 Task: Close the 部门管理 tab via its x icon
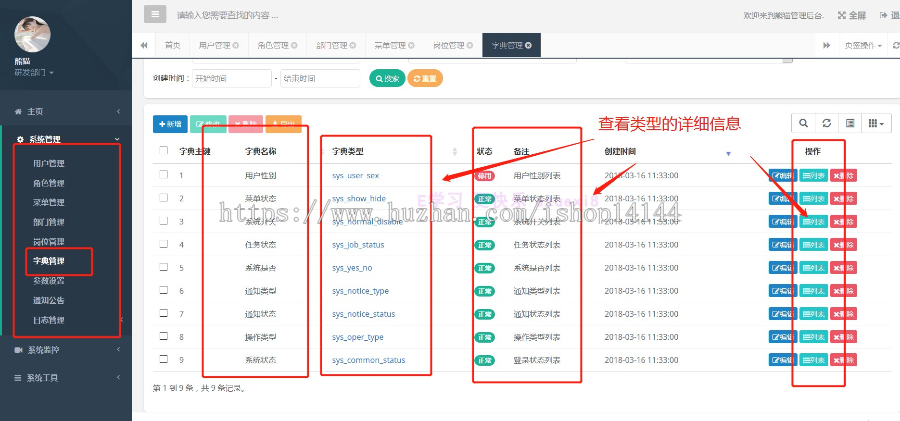pos(353,45)
